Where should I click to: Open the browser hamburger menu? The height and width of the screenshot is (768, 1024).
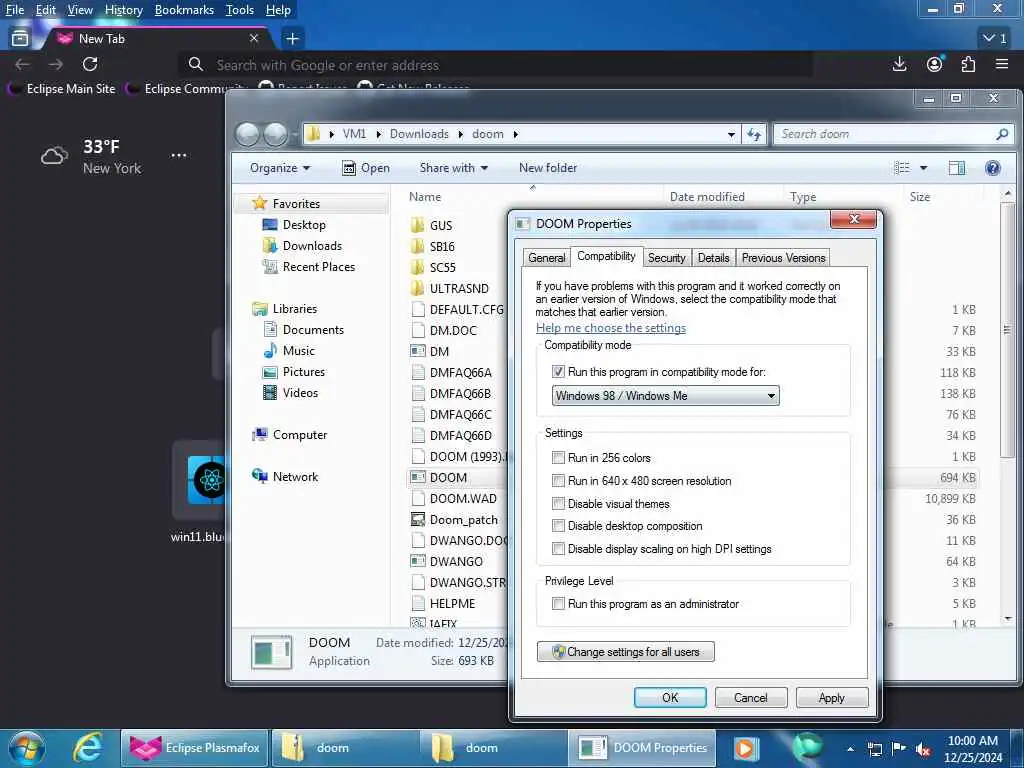pyautogui.click(x=1002, y=64)
